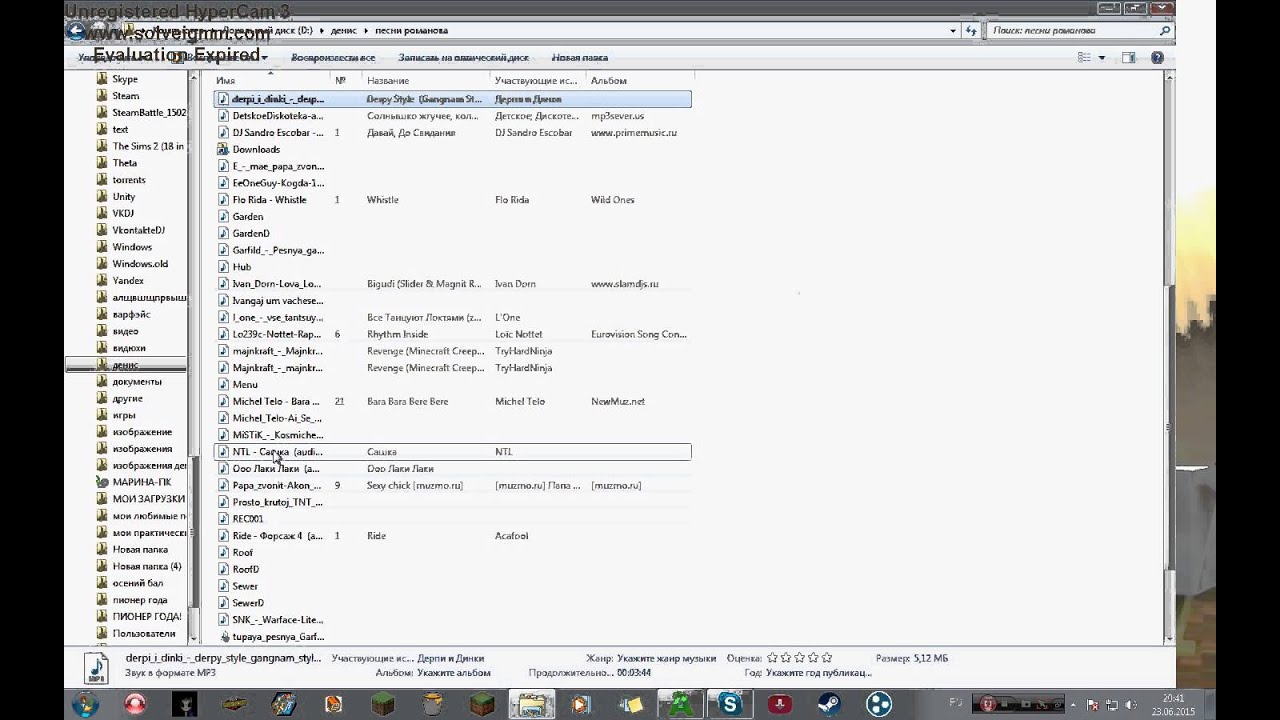Select the Downloads file icon

[224, 149]
